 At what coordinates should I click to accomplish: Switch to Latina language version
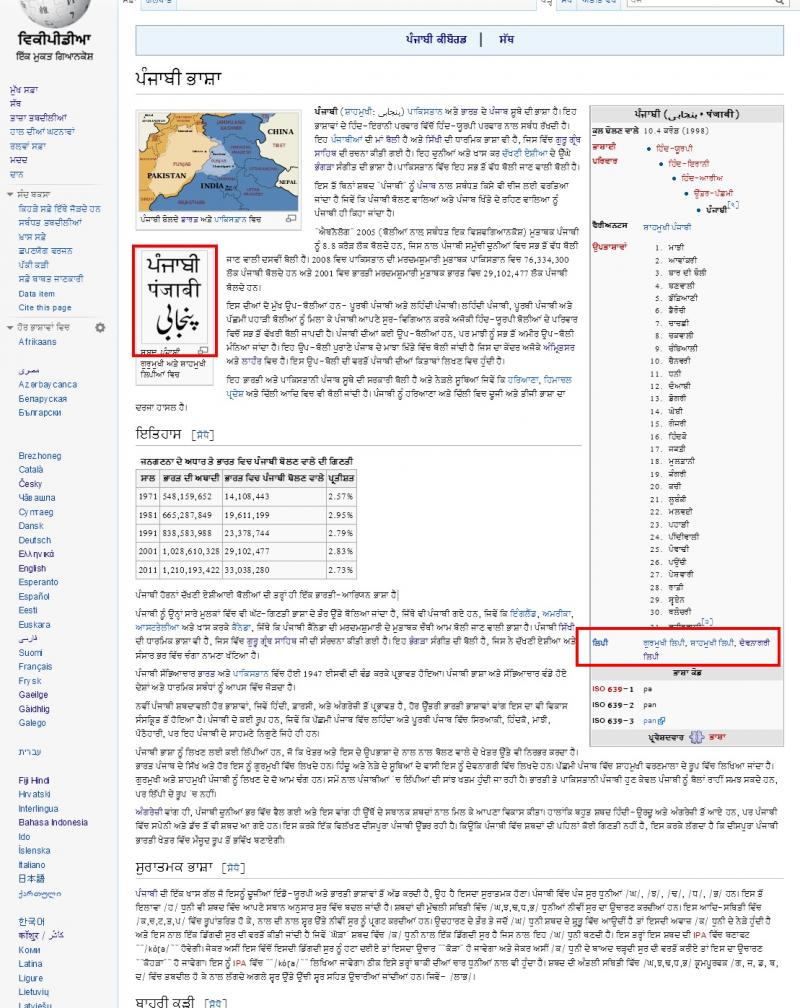(x=30, y=964)
